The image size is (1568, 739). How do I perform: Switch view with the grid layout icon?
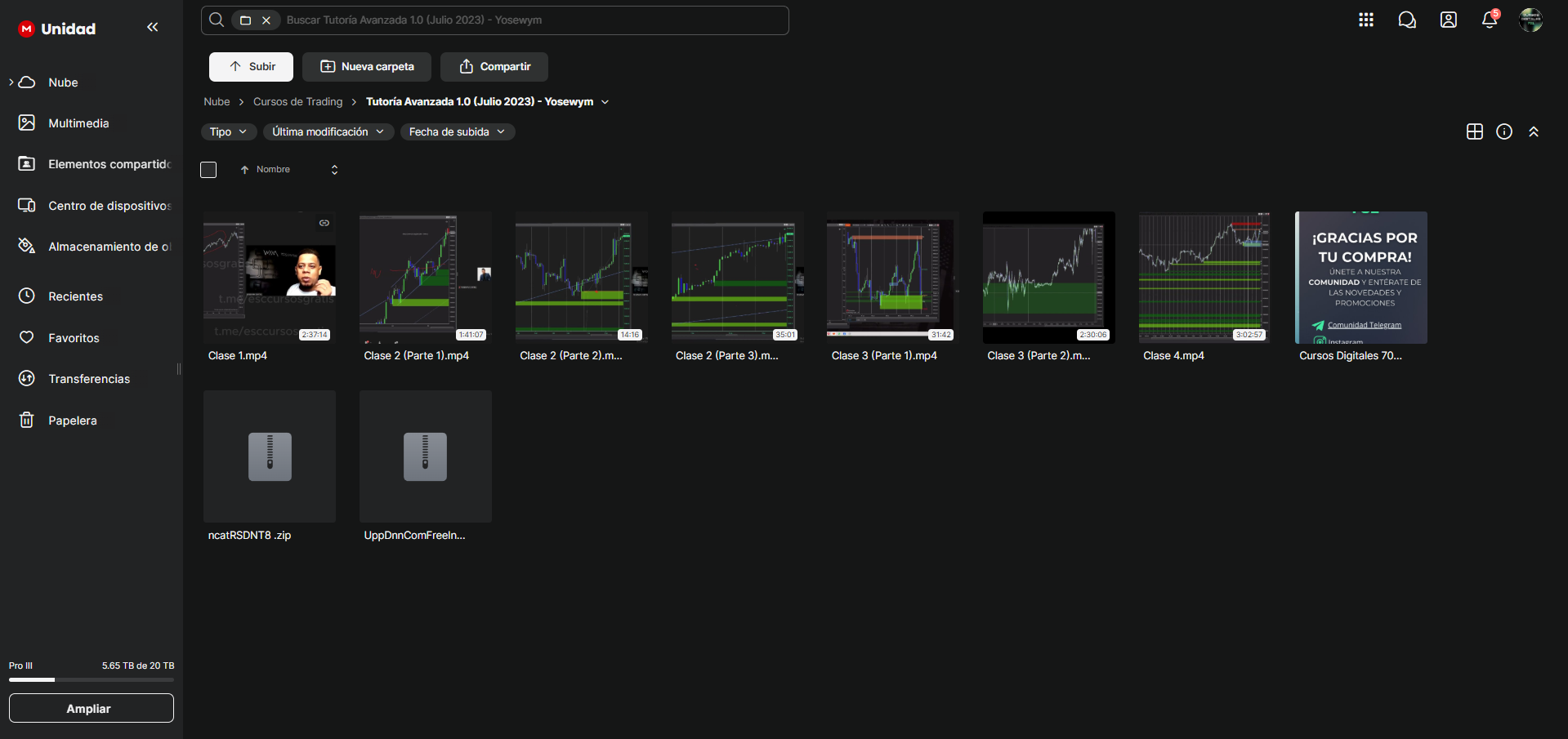(x=1474, y=131)
